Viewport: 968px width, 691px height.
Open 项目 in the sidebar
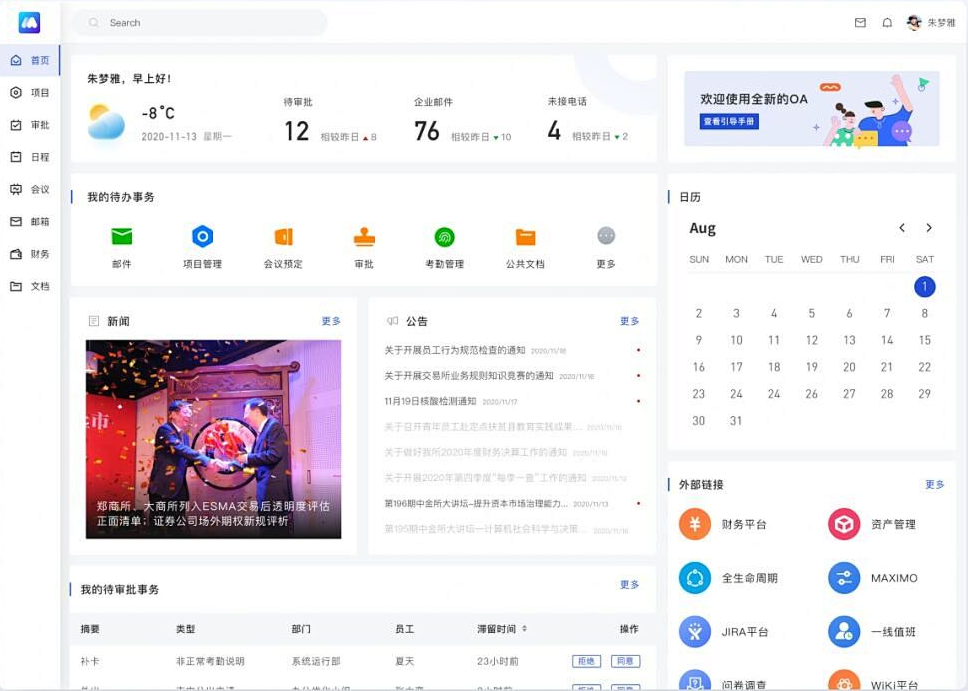30,93
